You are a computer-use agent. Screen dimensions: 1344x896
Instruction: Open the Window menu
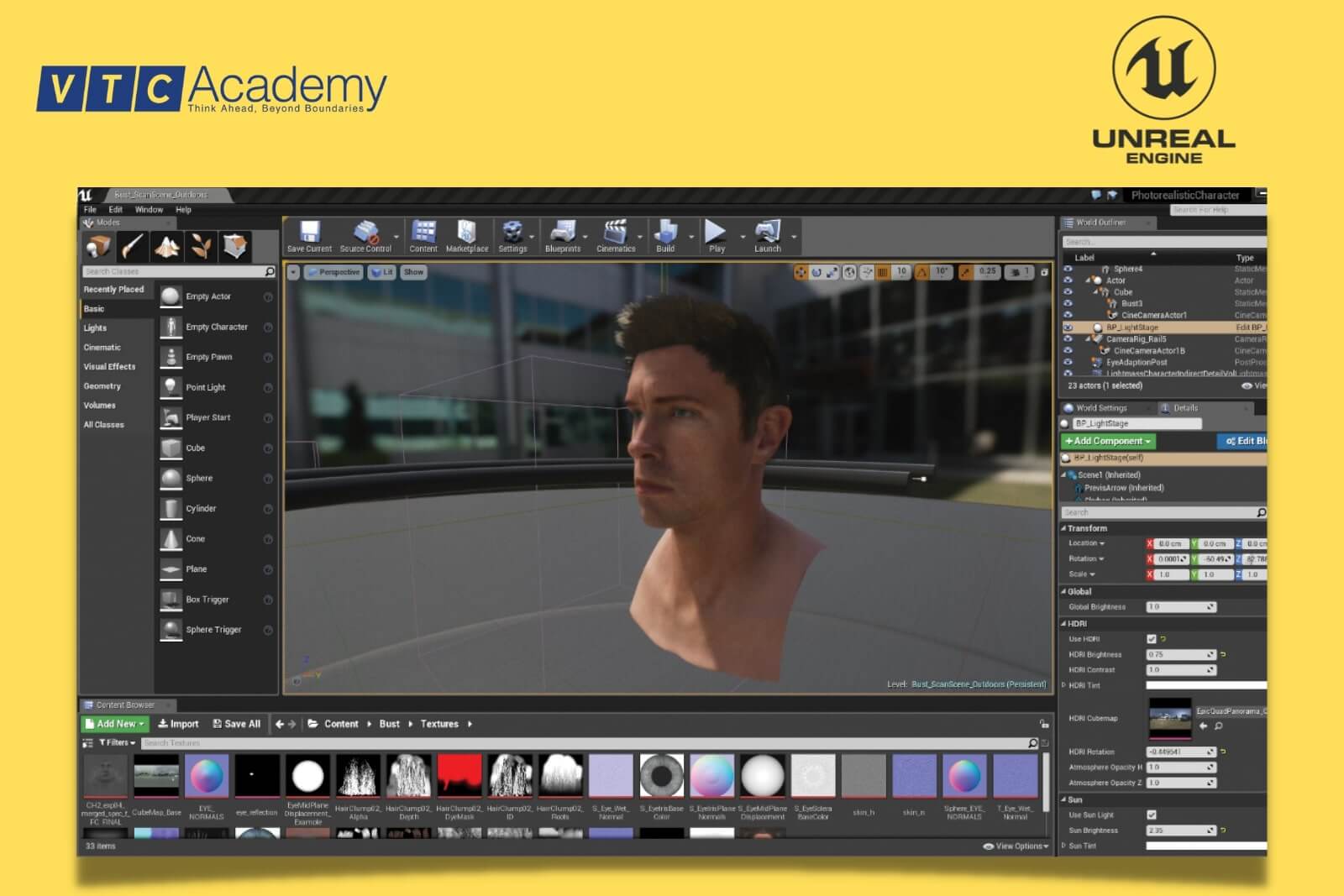point(149,210)
